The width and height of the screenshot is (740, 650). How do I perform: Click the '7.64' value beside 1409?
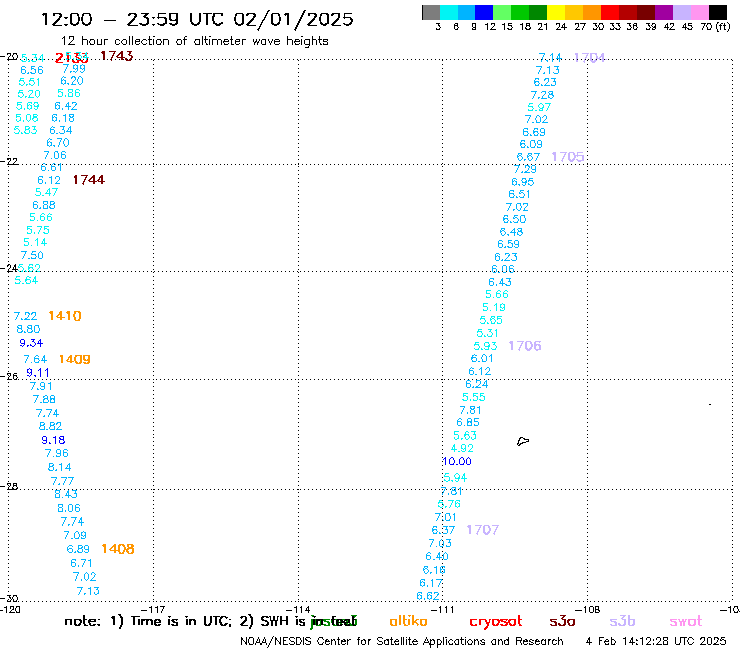pyautogui.click(x=35, y=360)
